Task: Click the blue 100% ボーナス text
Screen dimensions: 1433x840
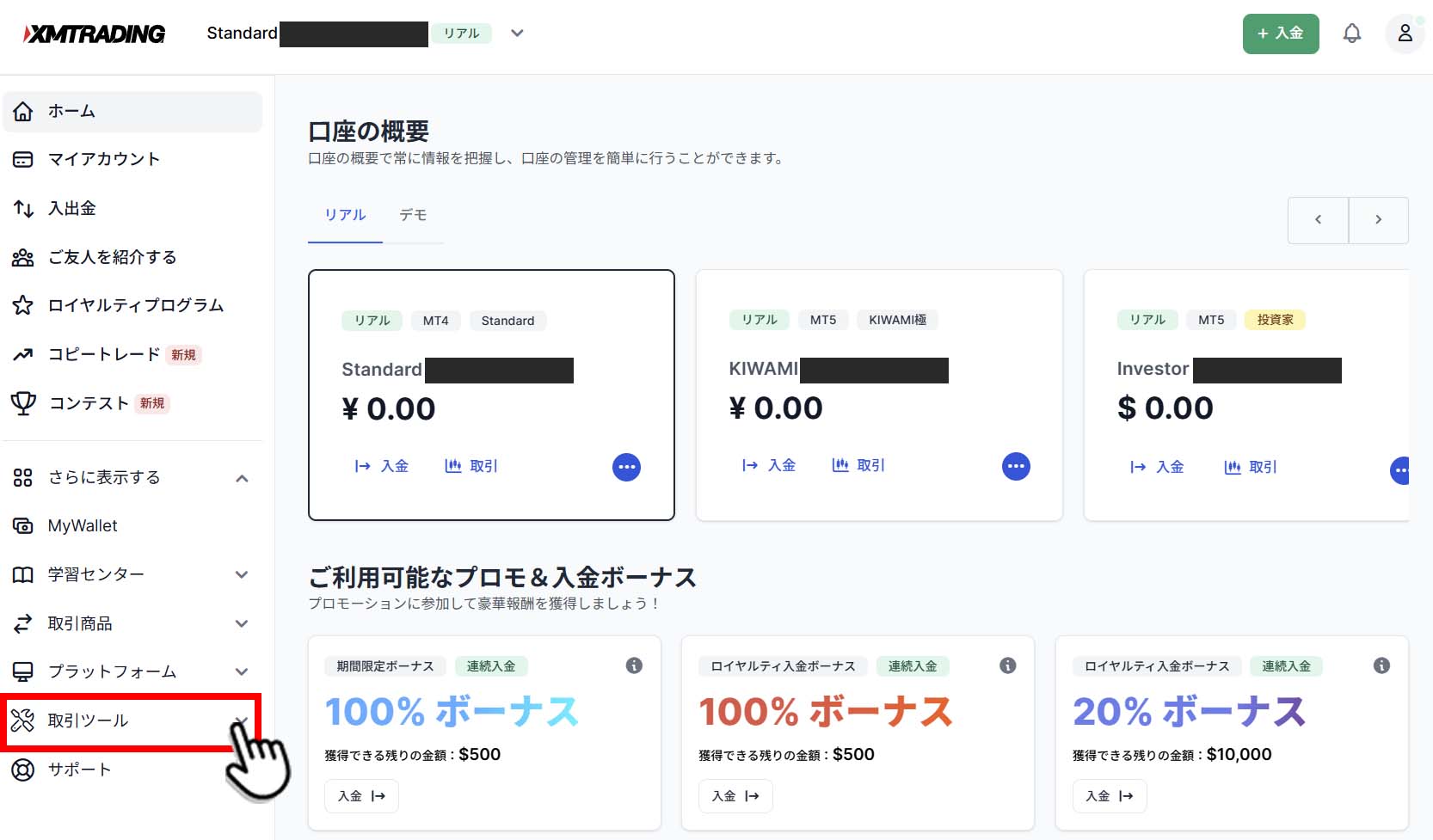Action: pos(452,712)
